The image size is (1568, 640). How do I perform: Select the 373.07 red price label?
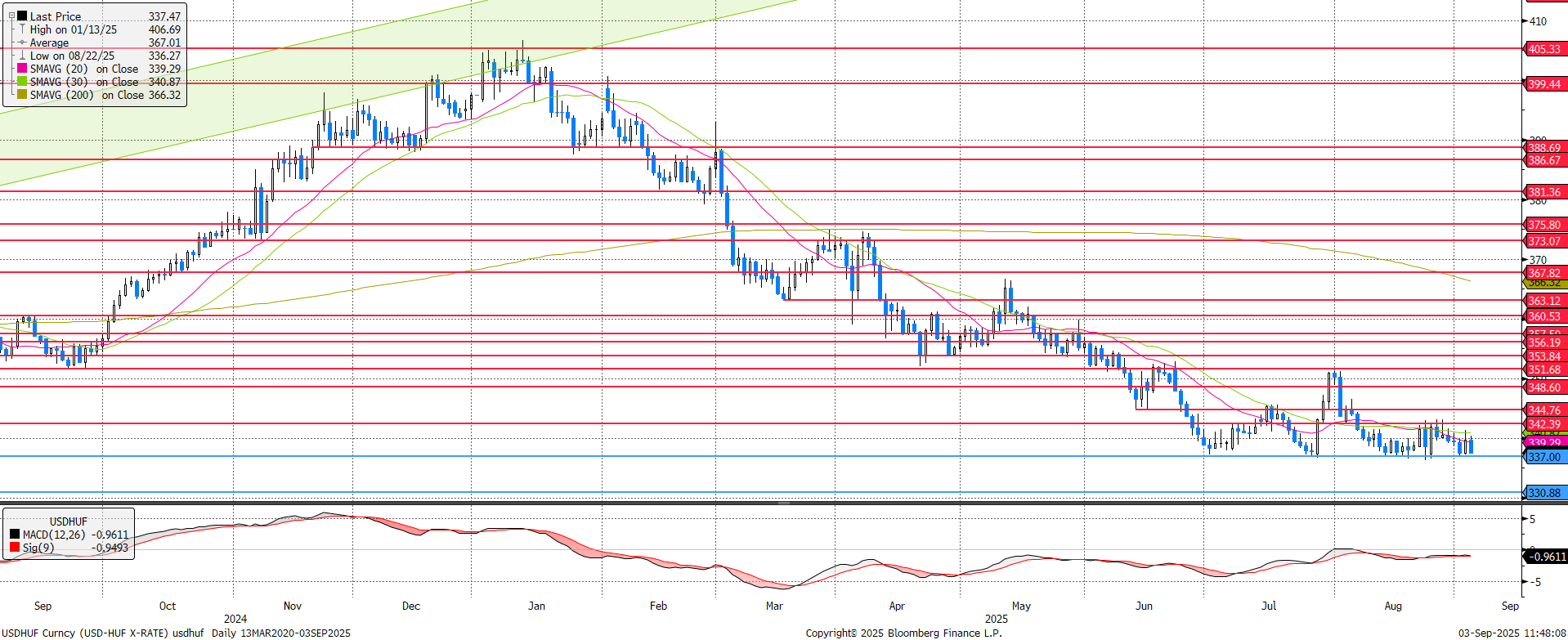click(1544, 241)
